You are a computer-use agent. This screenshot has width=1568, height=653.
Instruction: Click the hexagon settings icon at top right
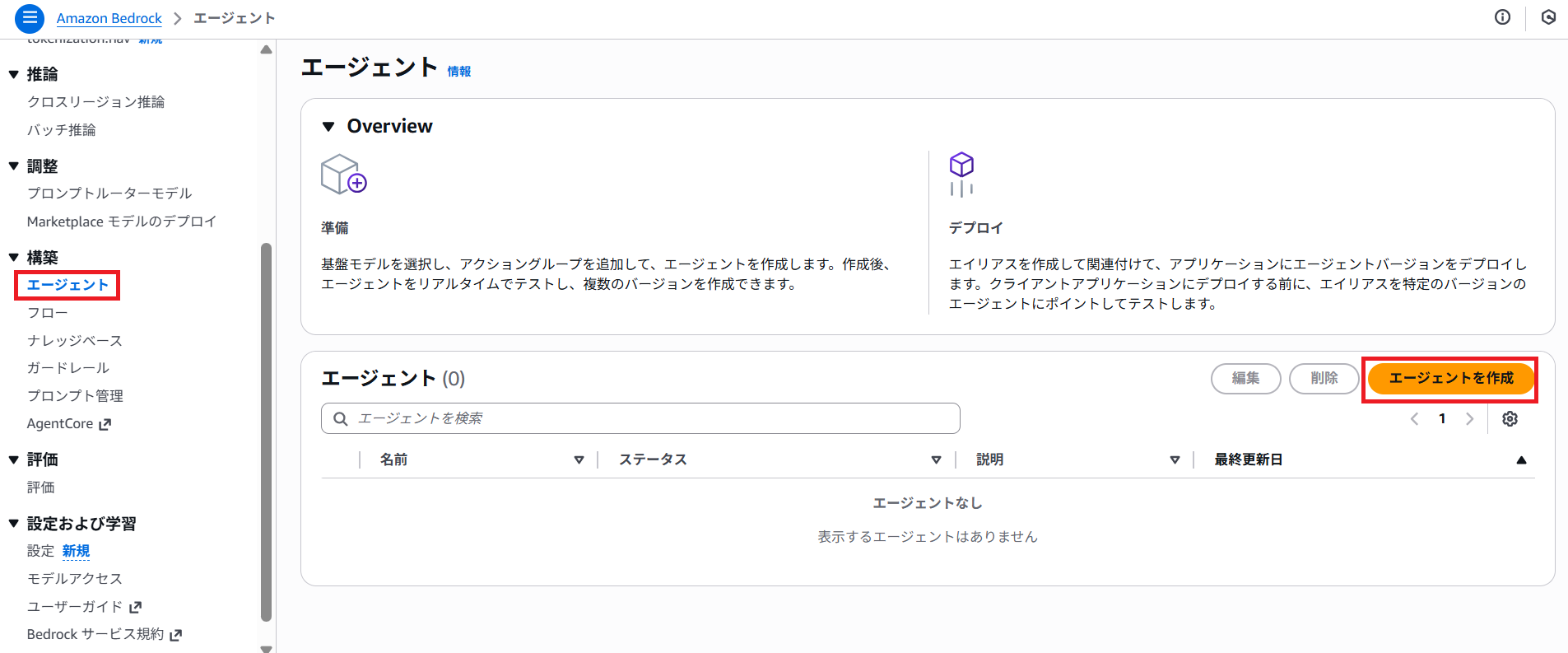(1548, 17)
